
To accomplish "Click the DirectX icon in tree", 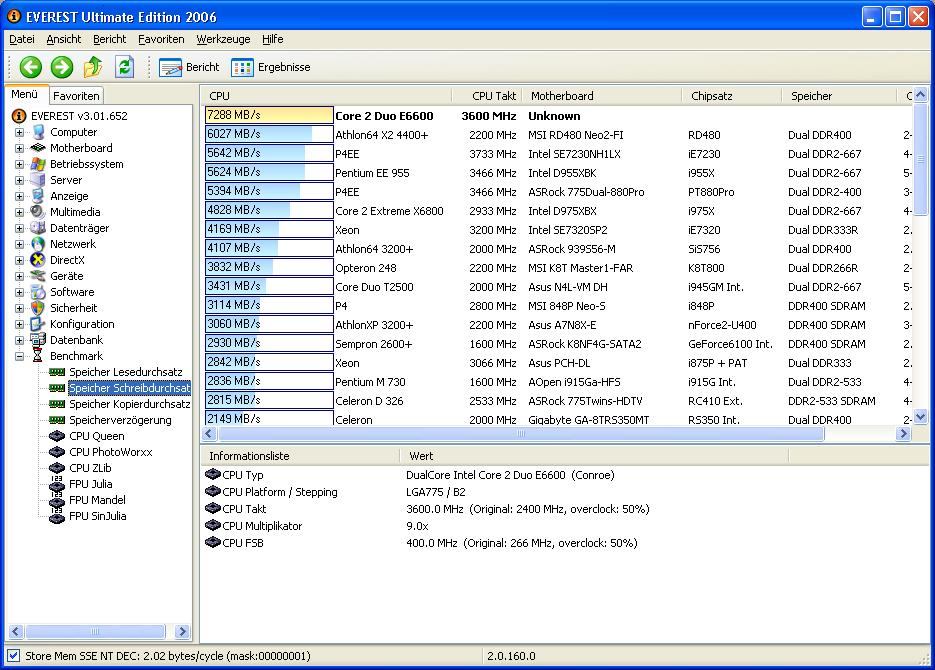I will tap(38, 260).
